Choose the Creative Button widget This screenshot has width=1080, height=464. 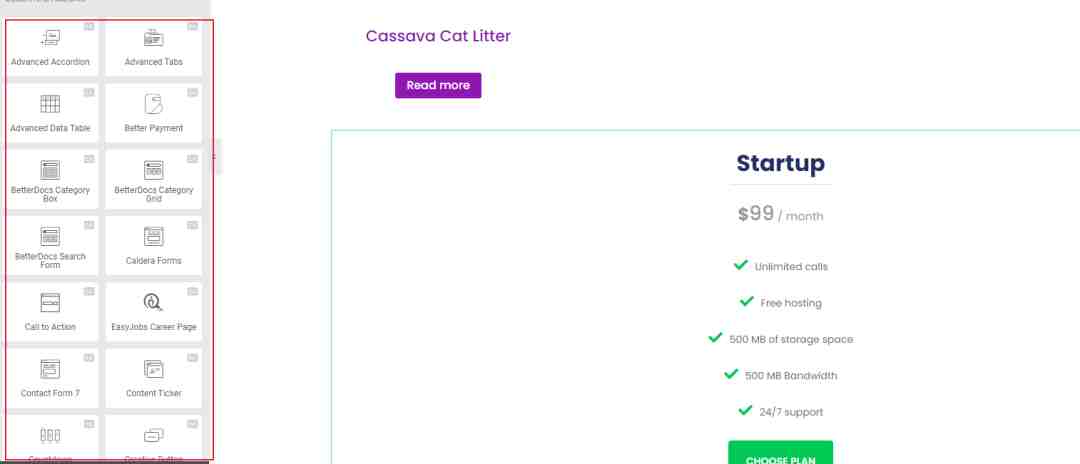pos(154,438)
